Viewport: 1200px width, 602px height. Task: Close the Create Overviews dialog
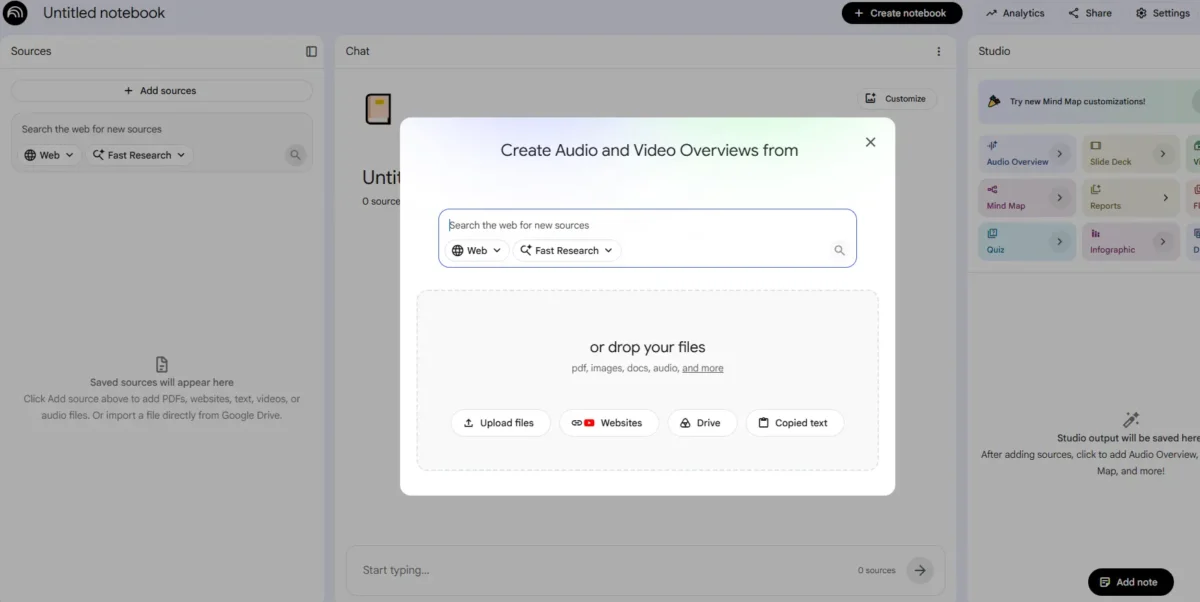coord(870,142)
